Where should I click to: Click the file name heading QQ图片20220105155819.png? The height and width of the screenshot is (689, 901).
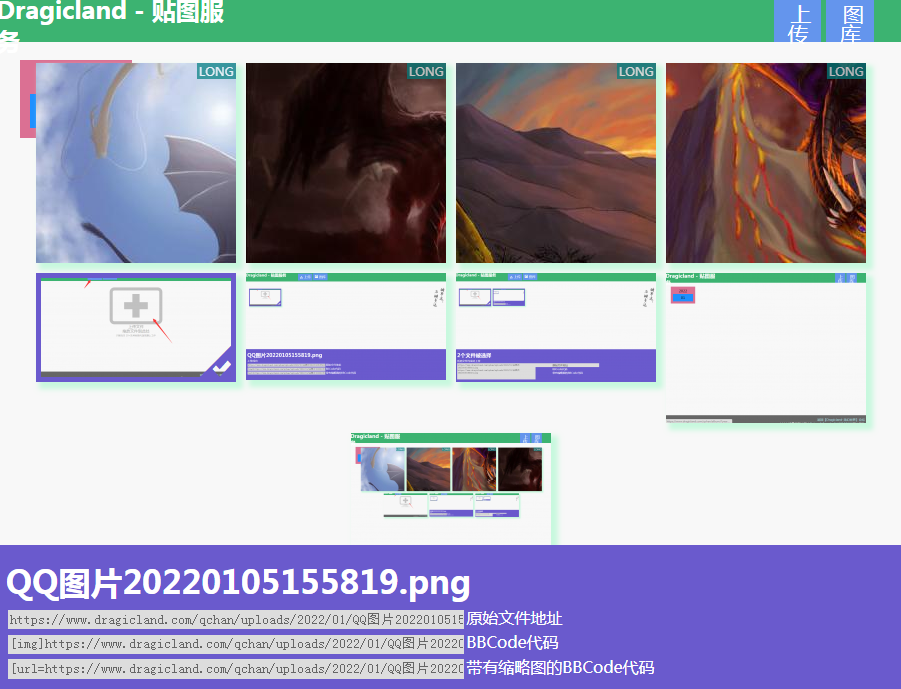tap(238, 583)
